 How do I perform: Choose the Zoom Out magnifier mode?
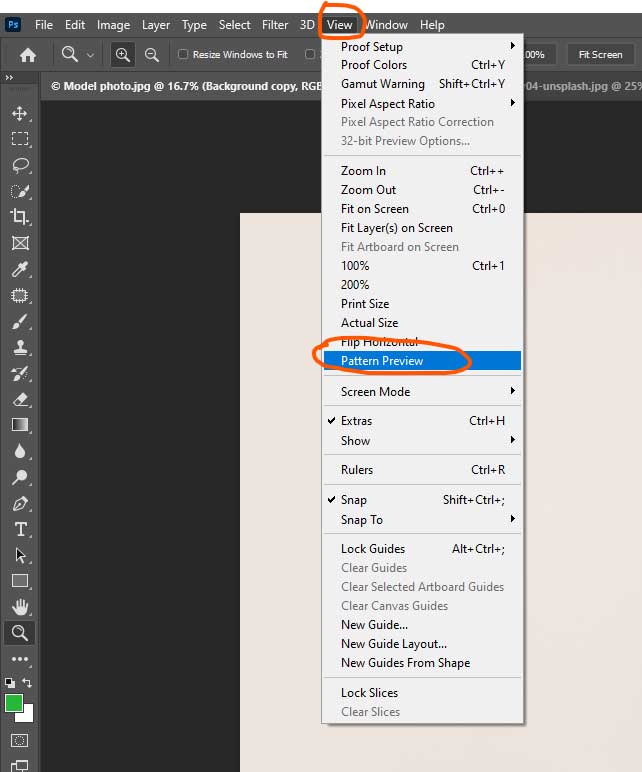152,55
